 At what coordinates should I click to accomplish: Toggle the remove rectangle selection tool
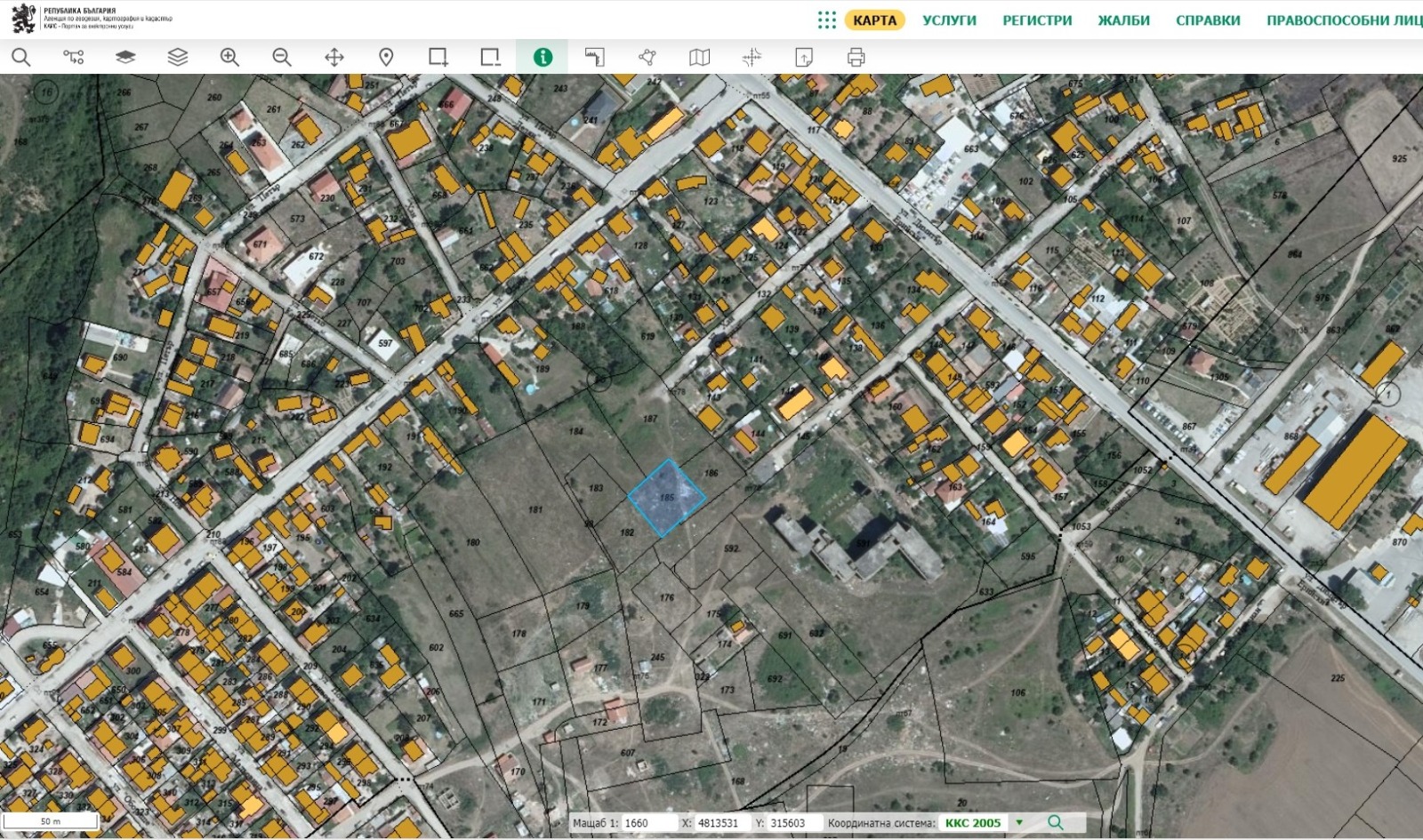click(x=490, y=58)
